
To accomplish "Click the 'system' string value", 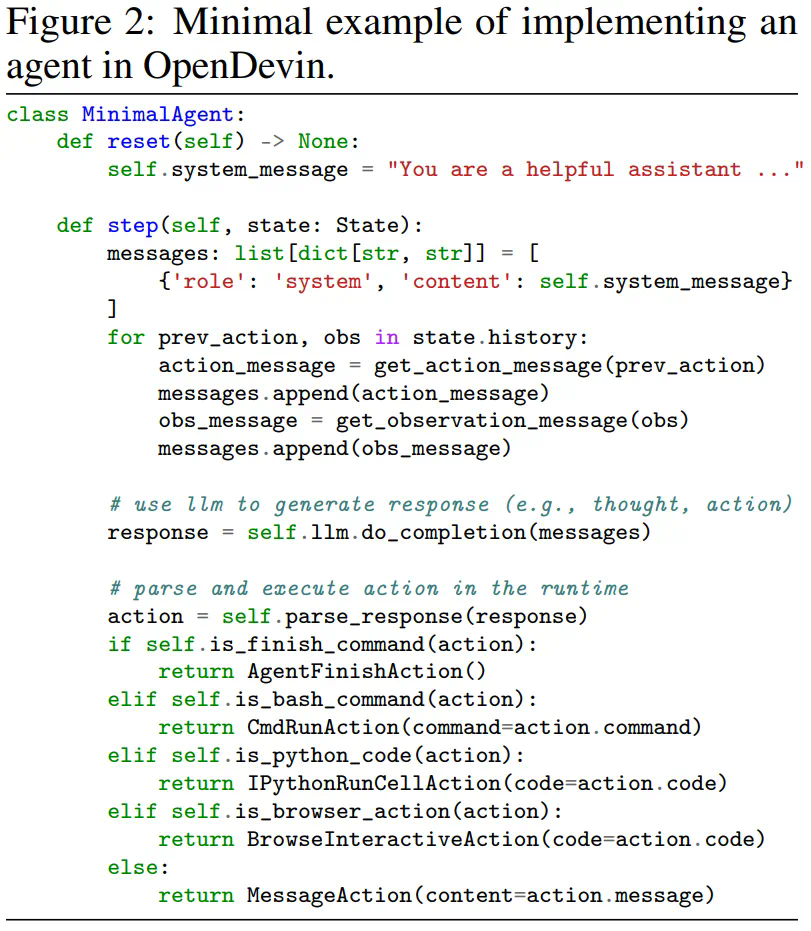I will [x=322, y=281].
